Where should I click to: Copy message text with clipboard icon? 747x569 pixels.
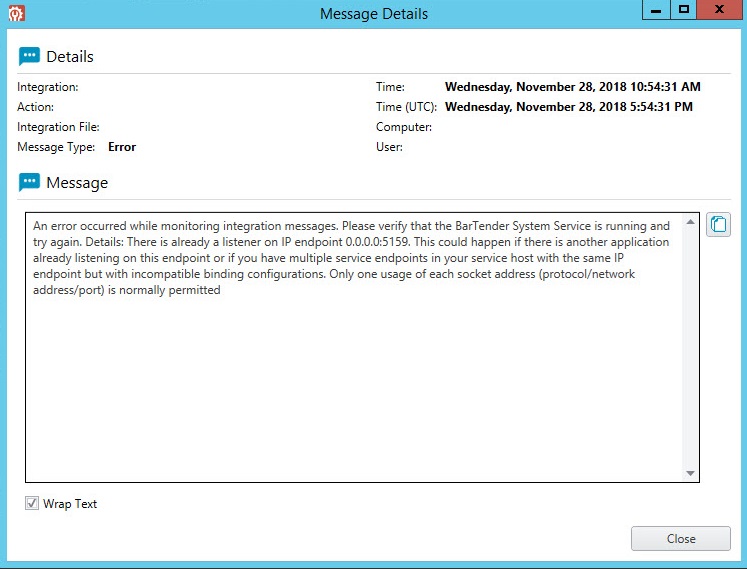[718, 224]
